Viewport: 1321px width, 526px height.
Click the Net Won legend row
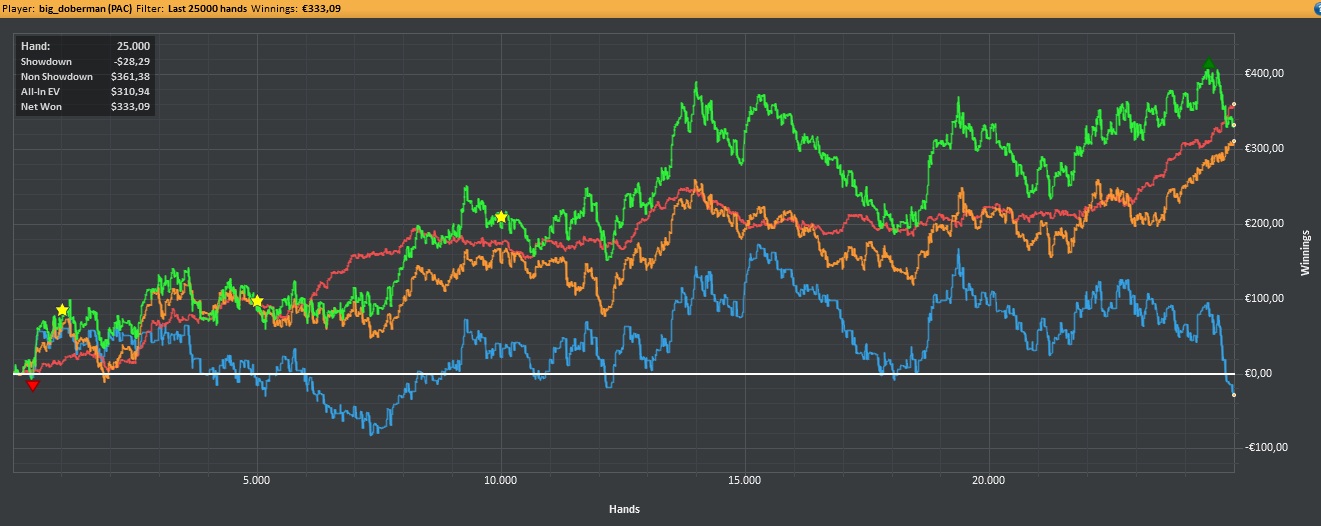(85, 105)
